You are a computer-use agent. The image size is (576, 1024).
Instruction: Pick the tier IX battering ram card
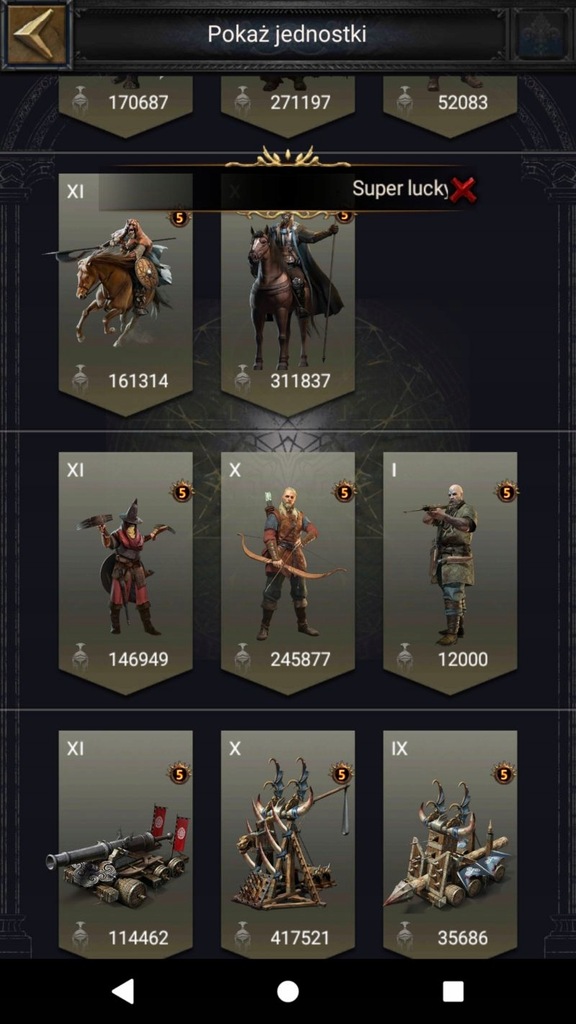pos(450,844)
